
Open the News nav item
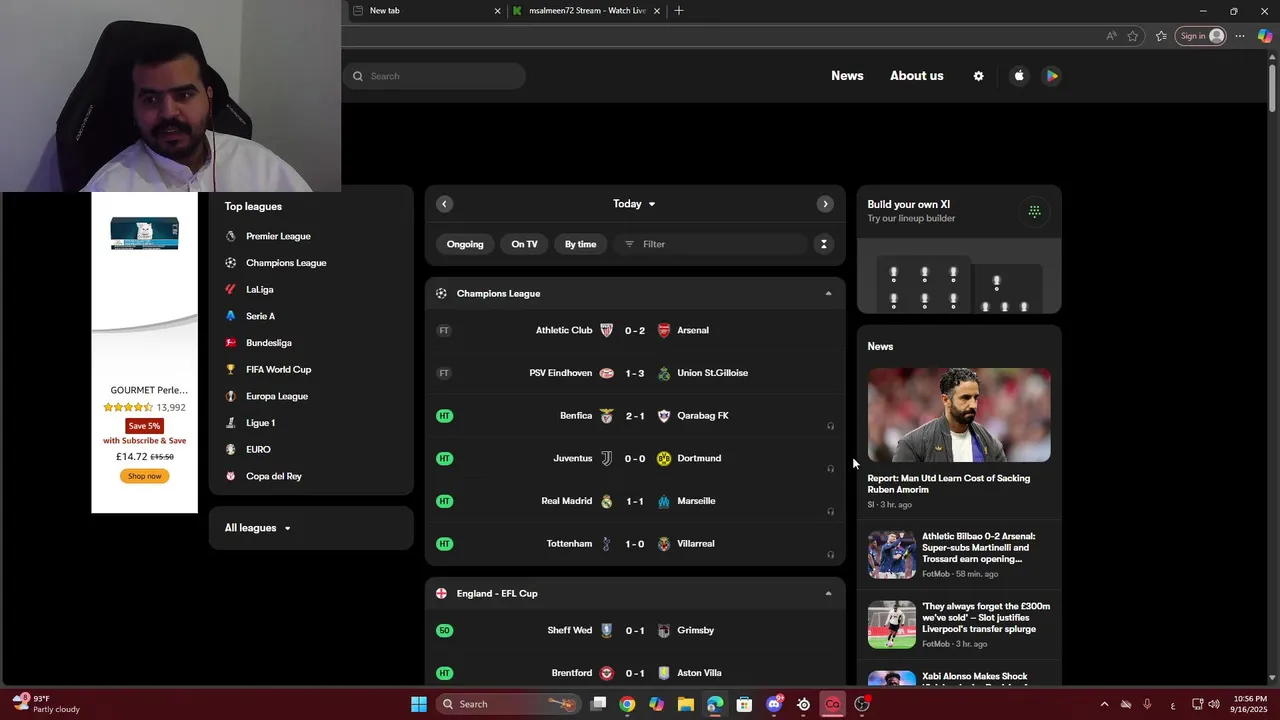[x=847, y=76]
